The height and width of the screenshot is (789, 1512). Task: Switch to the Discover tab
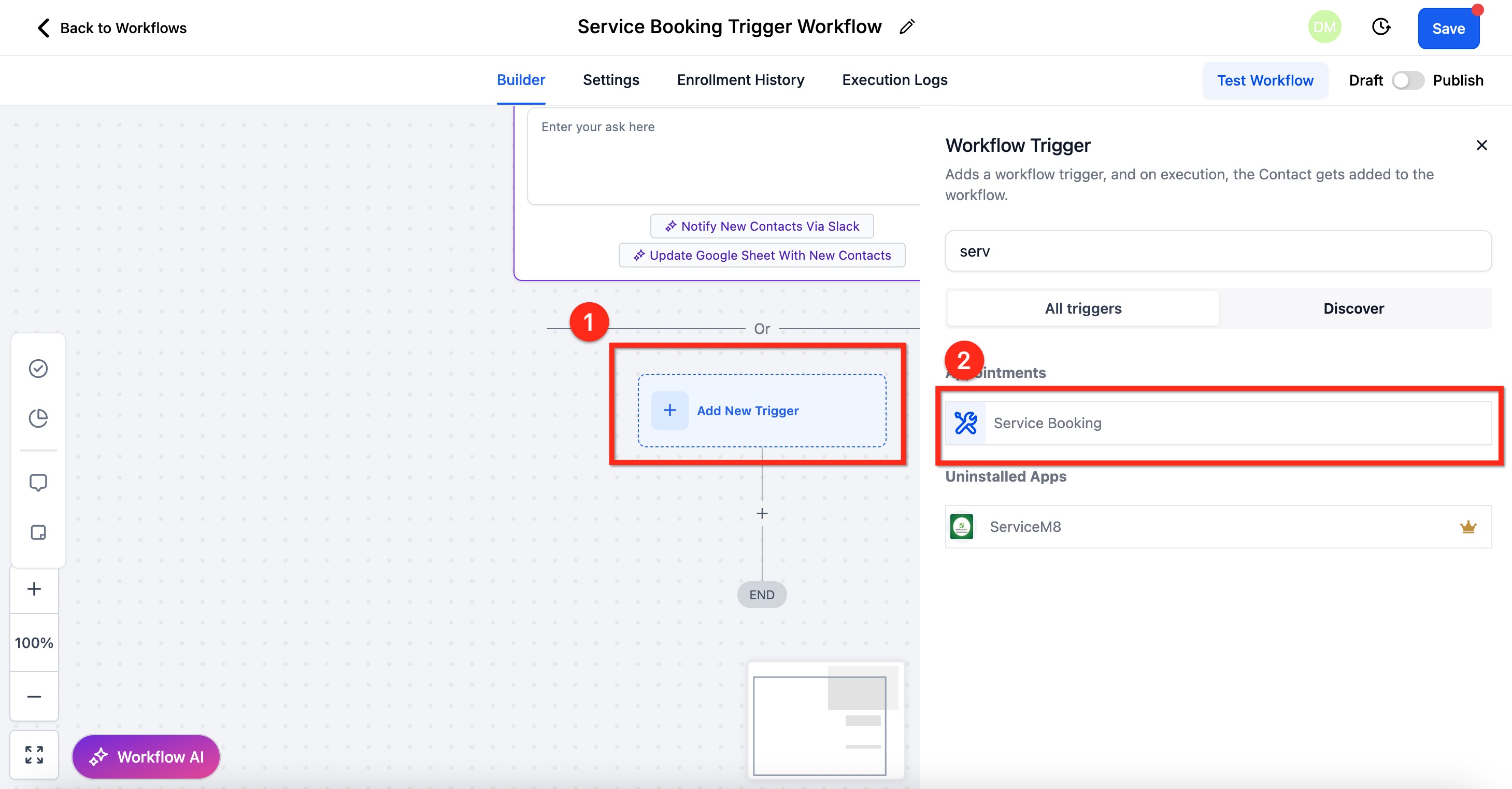[1353, 308]
